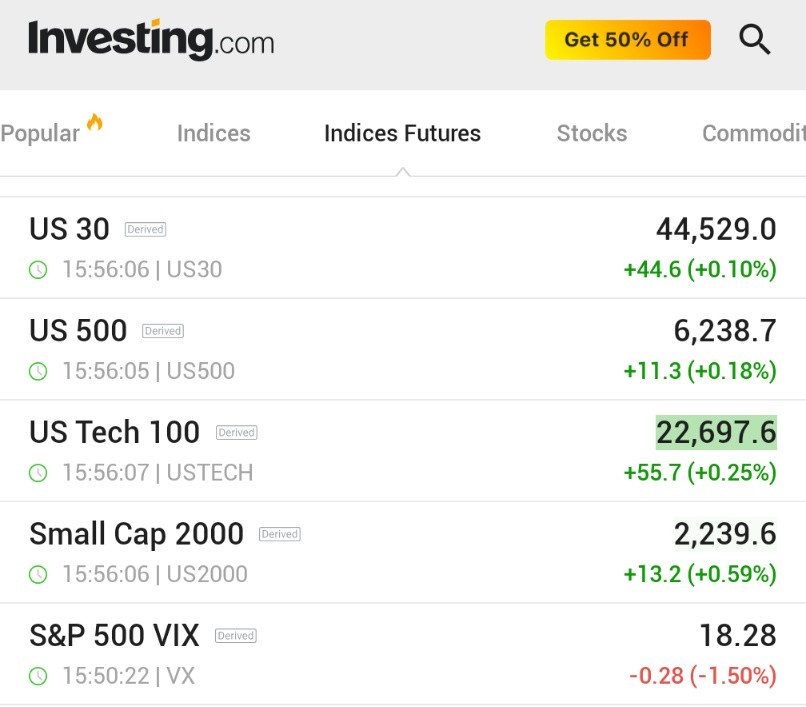The width and height of the screenshot is (806, 707).
Task: Switch to the Indices tab
Action: [213, 134]
